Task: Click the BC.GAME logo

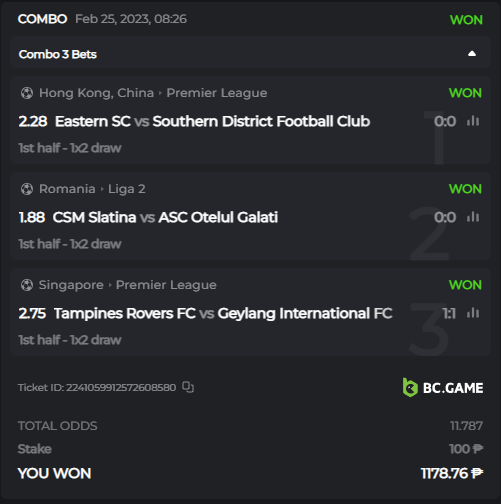Action: (x=443, y=387)
